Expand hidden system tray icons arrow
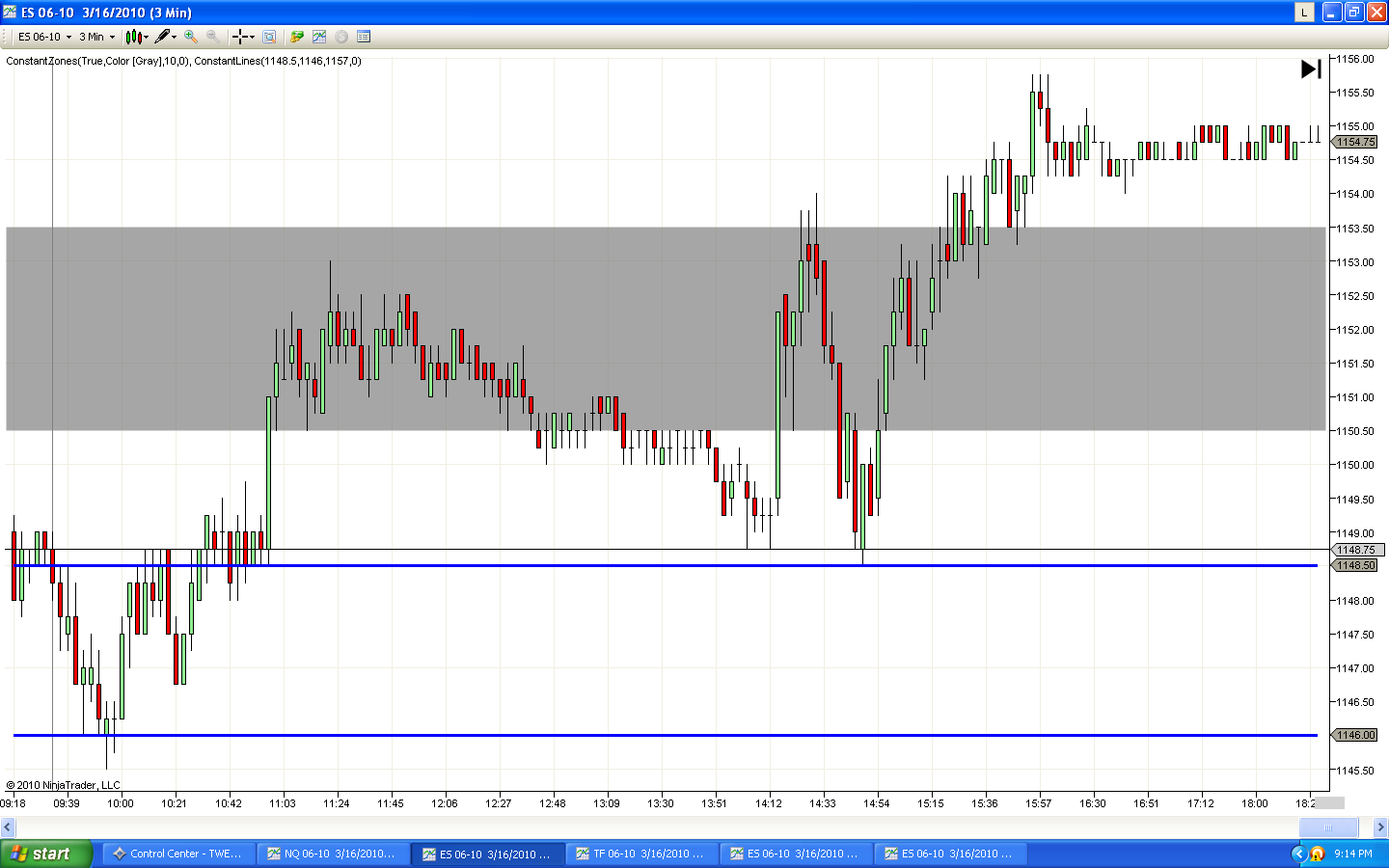Screen dimensions: 1389x868 point(1297,854)
